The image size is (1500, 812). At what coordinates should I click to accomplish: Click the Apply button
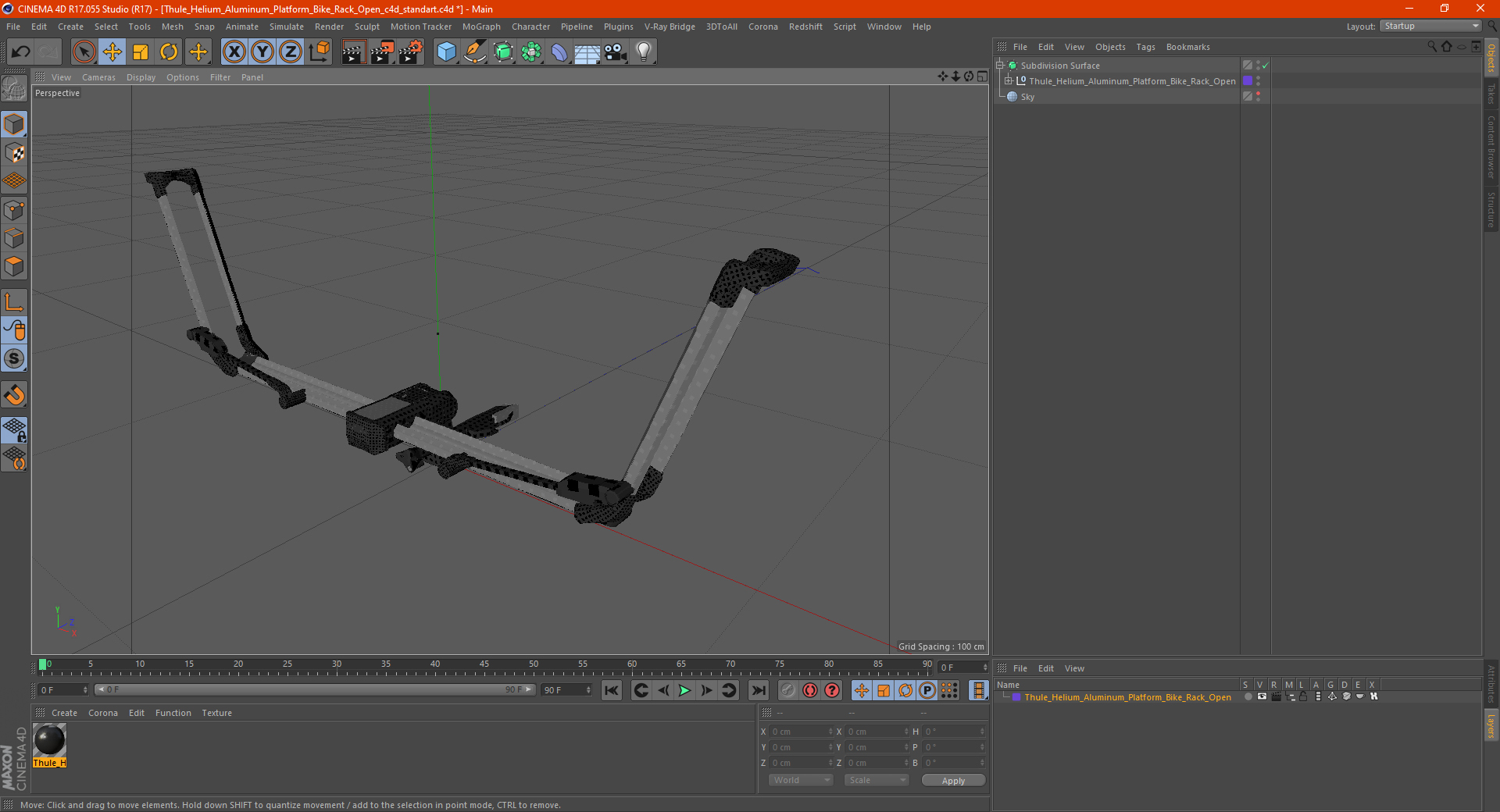coord(953,781)
